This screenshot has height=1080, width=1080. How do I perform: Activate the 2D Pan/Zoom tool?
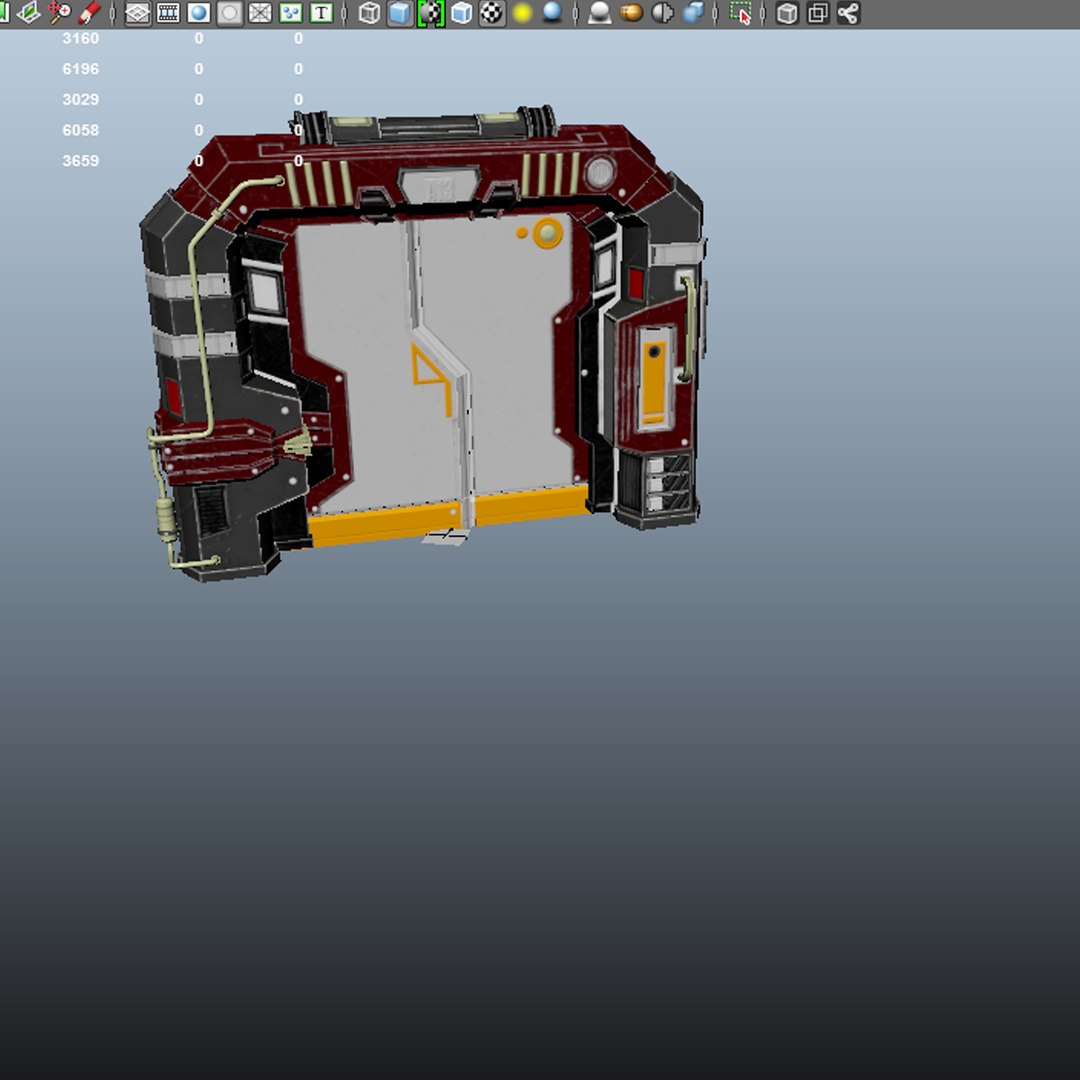point(59,12)
